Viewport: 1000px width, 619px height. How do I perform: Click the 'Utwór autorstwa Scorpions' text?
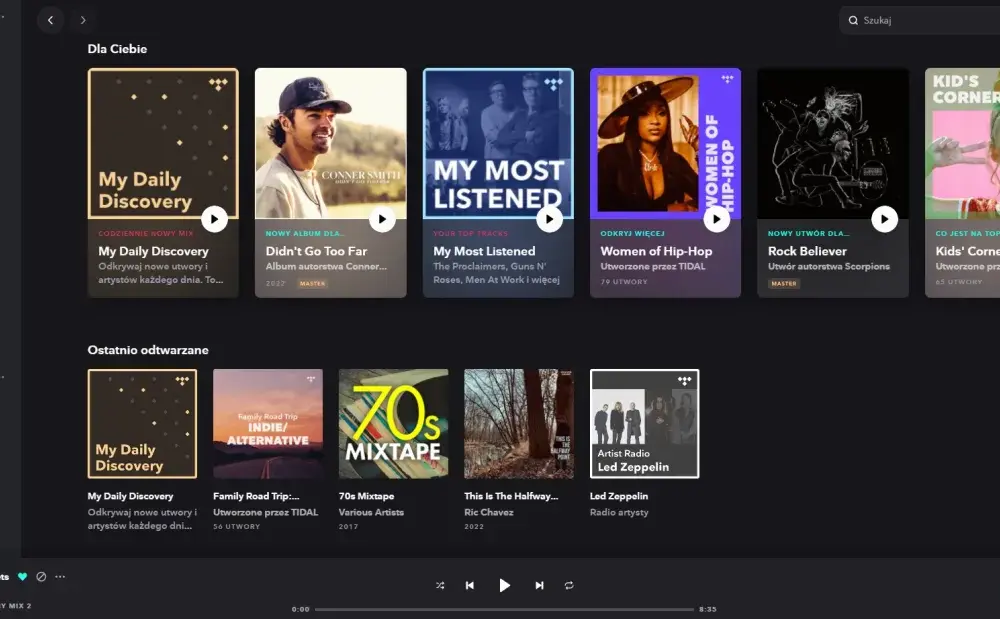828,266
